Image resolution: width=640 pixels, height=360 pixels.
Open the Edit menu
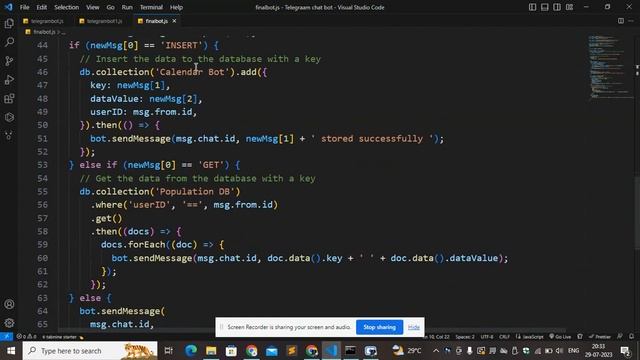41,7
